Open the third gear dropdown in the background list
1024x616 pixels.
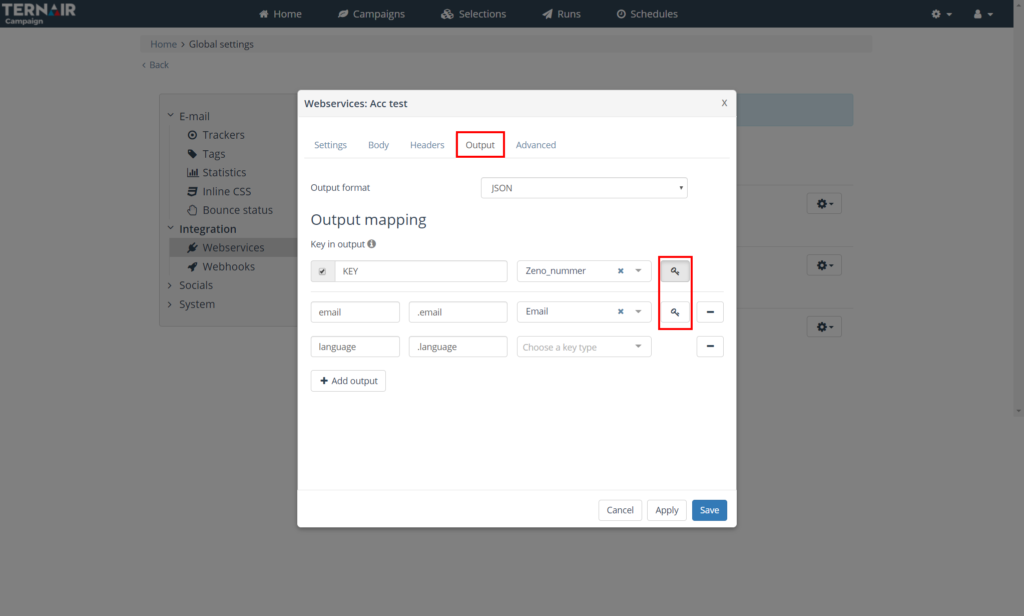tap(824, 327)
